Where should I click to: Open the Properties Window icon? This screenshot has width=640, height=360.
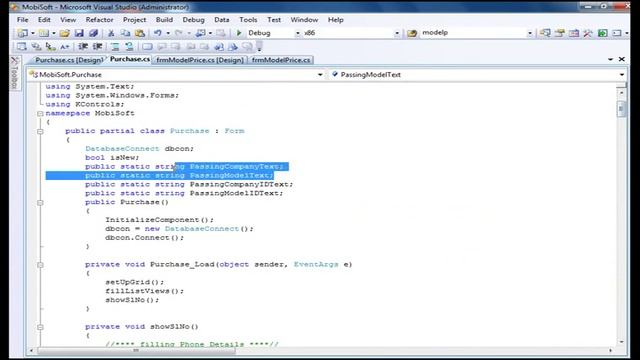(x=560, y=33)
